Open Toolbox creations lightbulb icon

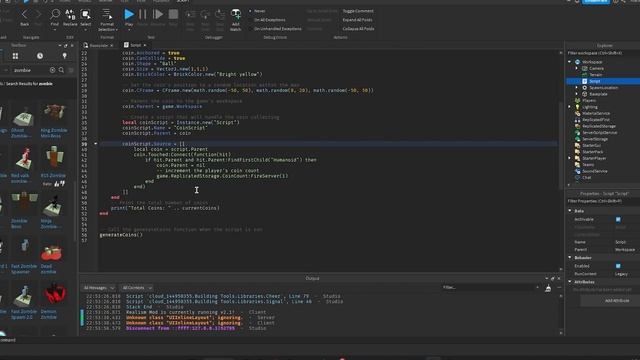[x=64, y=56]
